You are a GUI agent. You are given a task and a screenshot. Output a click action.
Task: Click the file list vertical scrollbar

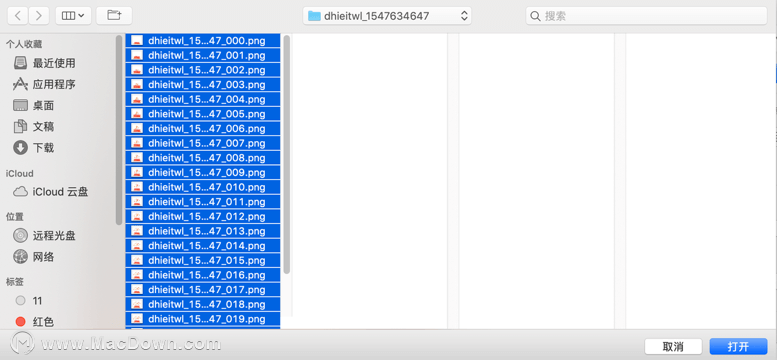pyautogui.click(x=286, y=154)
